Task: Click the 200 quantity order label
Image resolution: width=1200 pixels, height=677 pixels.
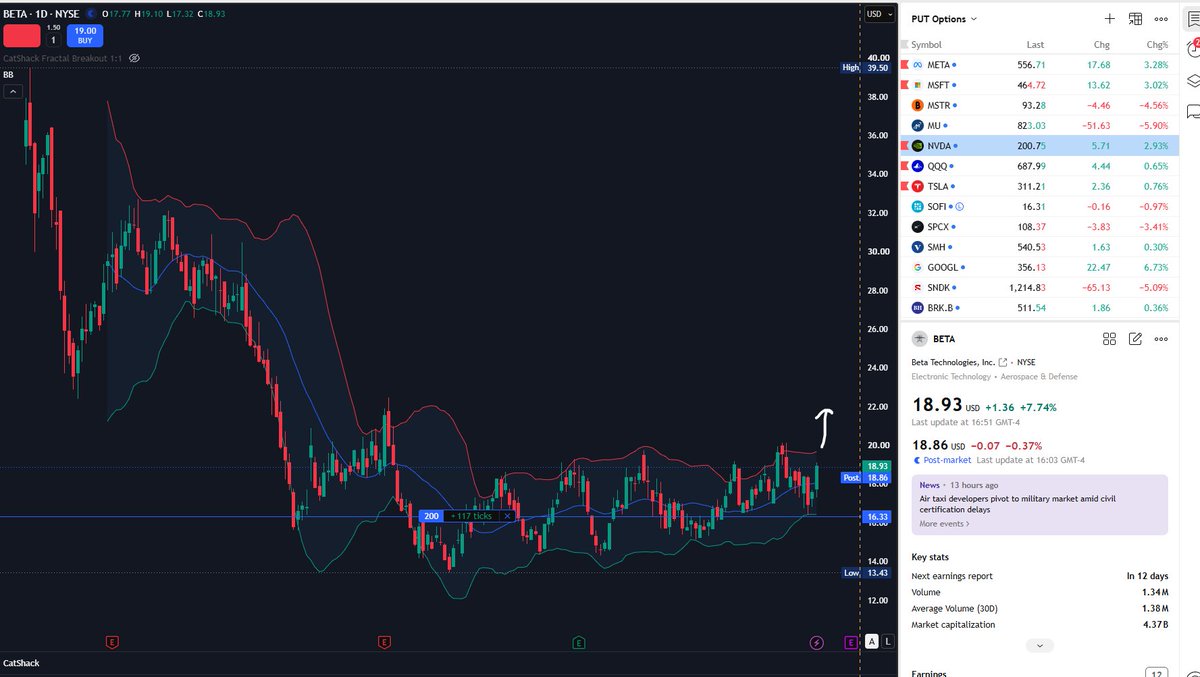Action: point(431,516)
